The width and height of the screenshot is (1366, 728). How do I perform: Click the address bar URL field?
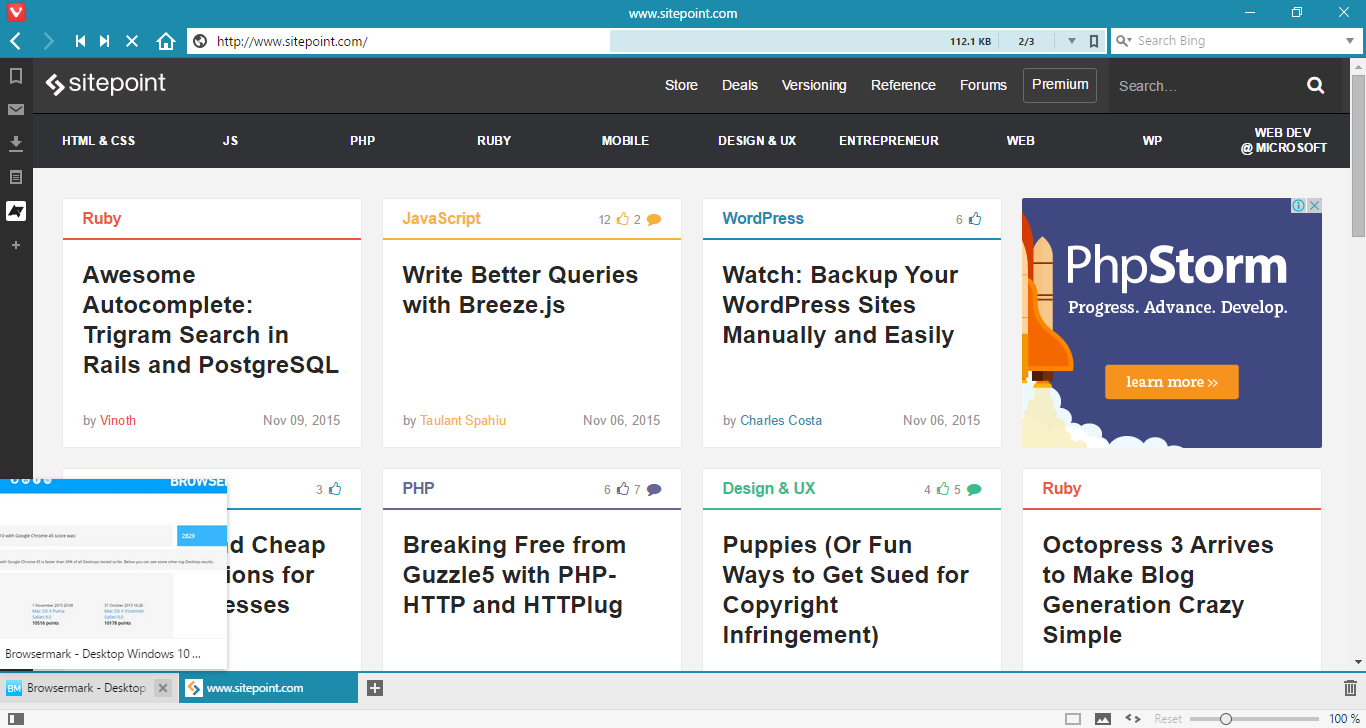click(400, 41)
